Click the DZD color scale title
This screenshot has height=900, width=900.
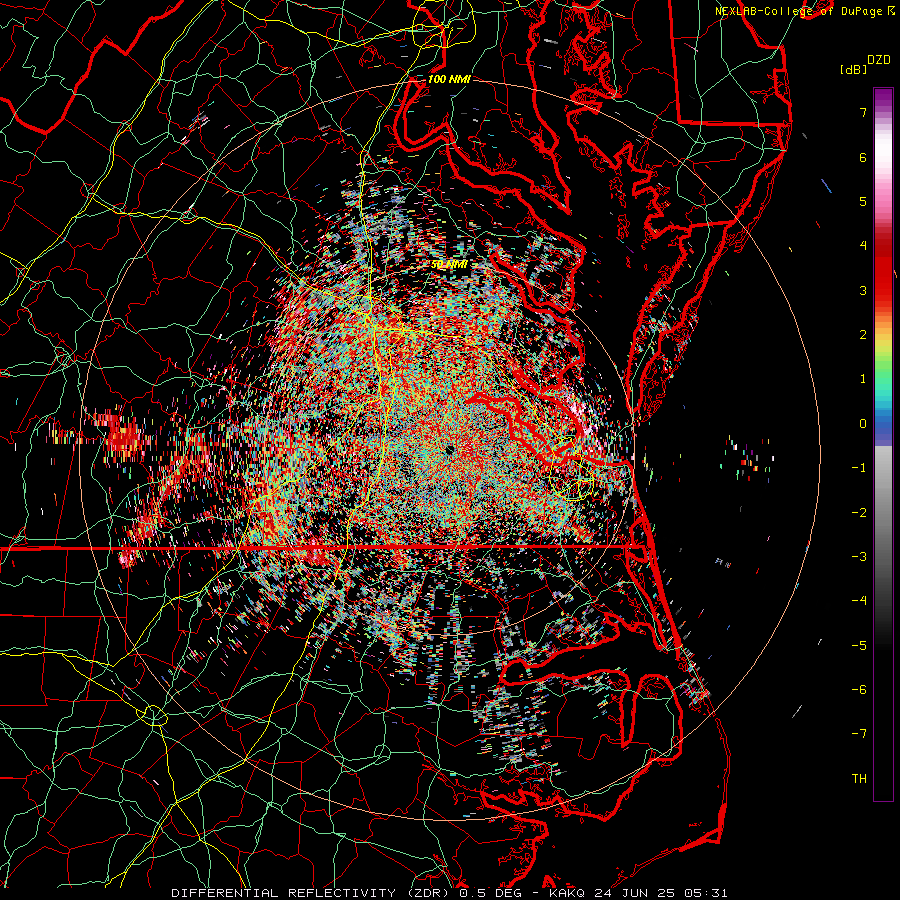pyautogui.click(x=879, y=60)
